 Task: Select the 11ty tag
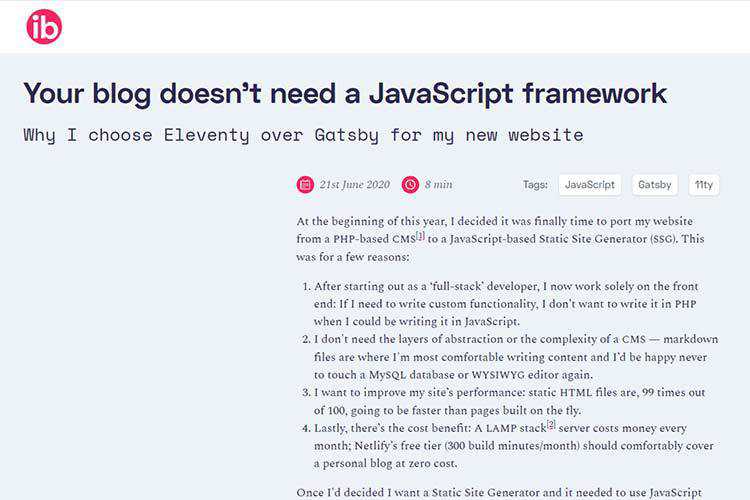click(704, 184)
